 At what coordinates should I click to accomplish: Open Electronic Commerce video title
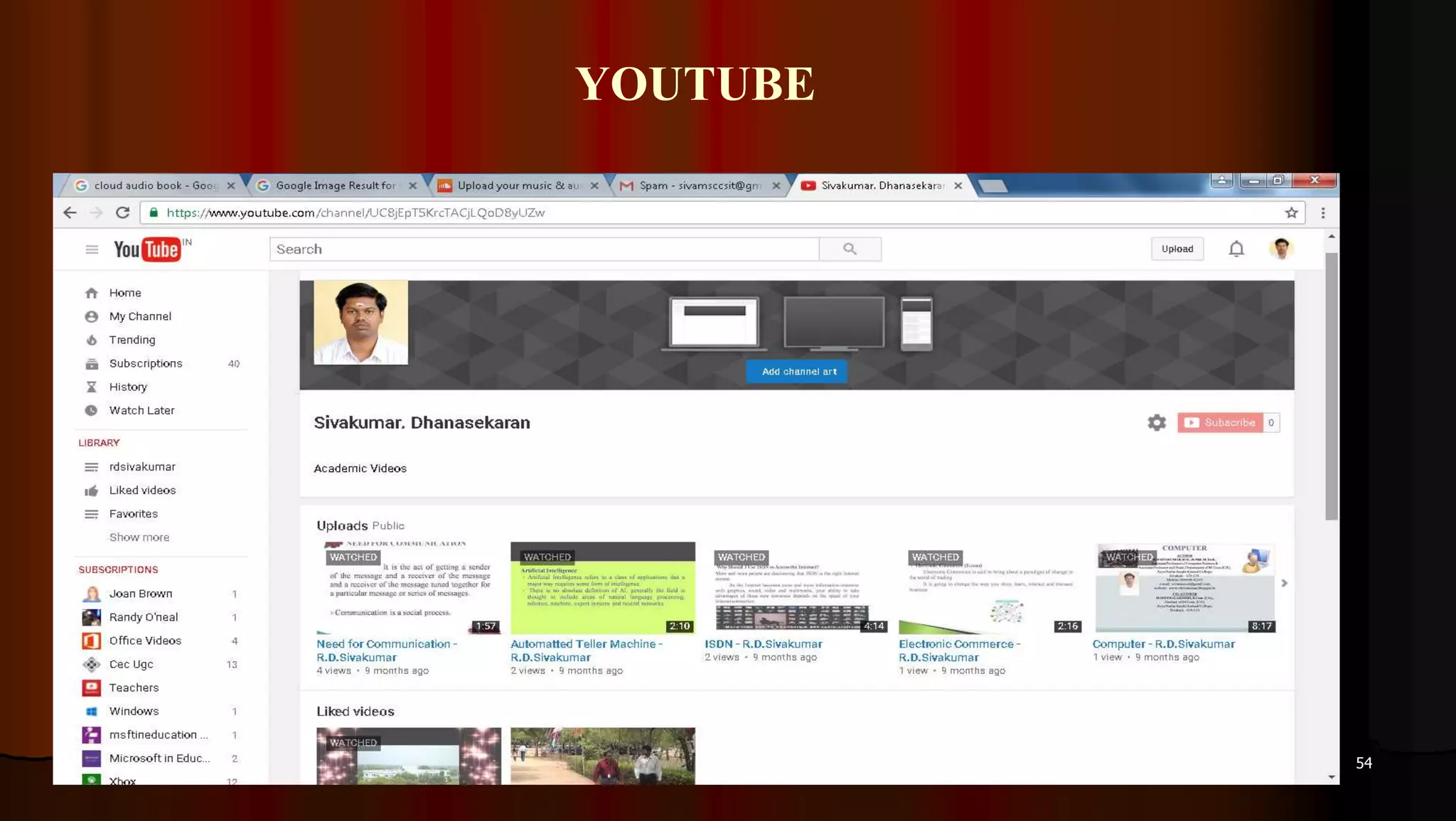point(960,650)
